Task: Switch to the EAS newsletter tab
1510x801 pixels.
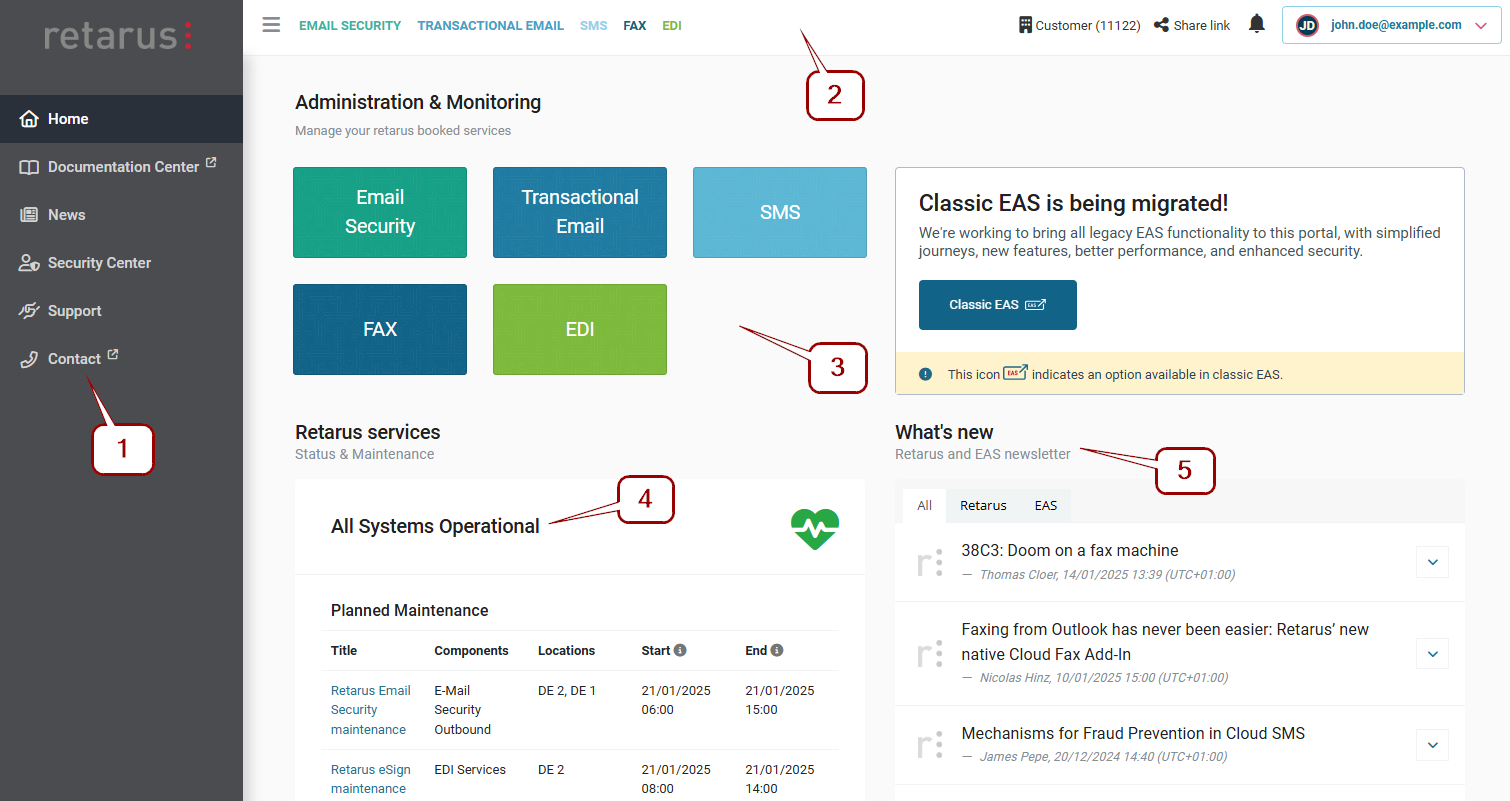Action: click(1045, 505)
